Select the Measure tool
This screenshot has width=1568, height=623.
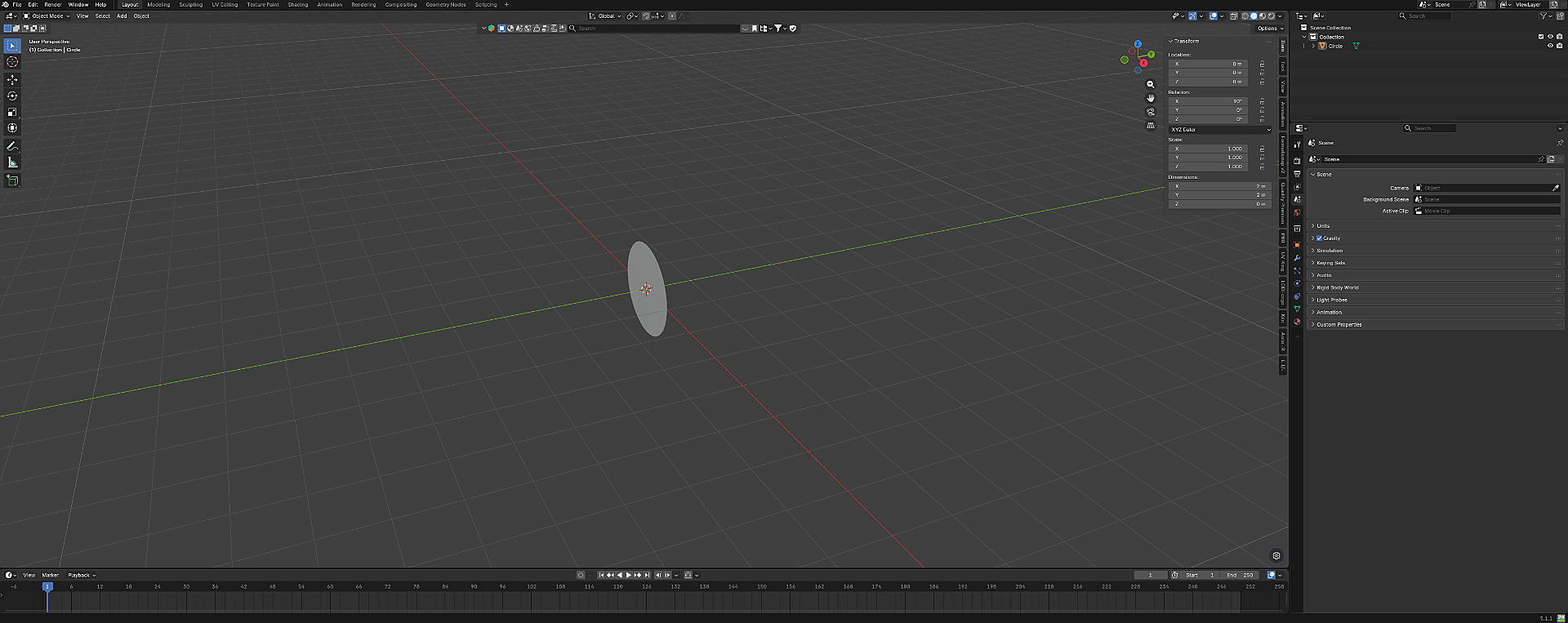tap(12, 162)
